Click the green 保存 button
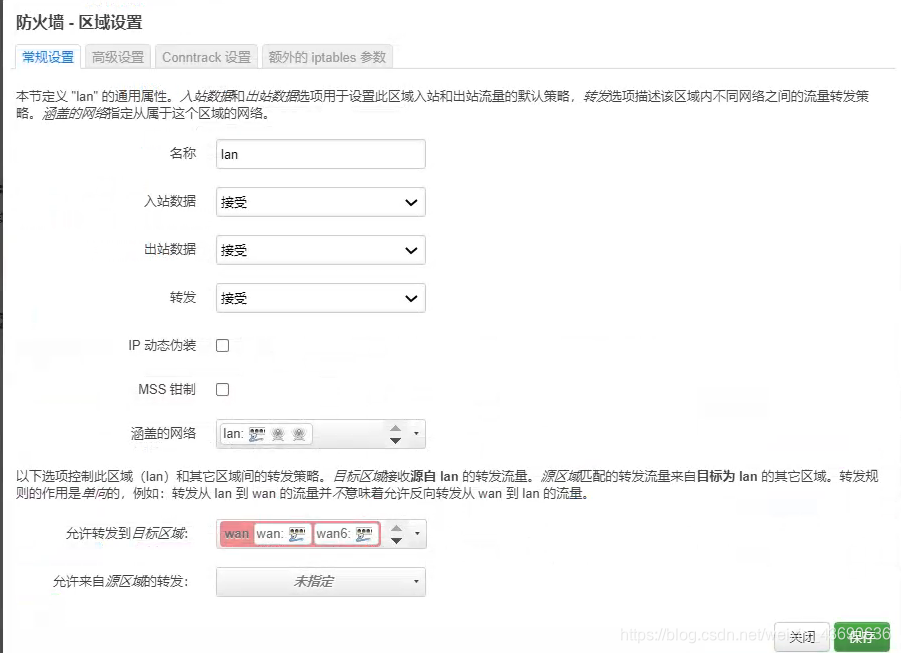This screenshot has width=901, height=653. (x=861, y=637)
